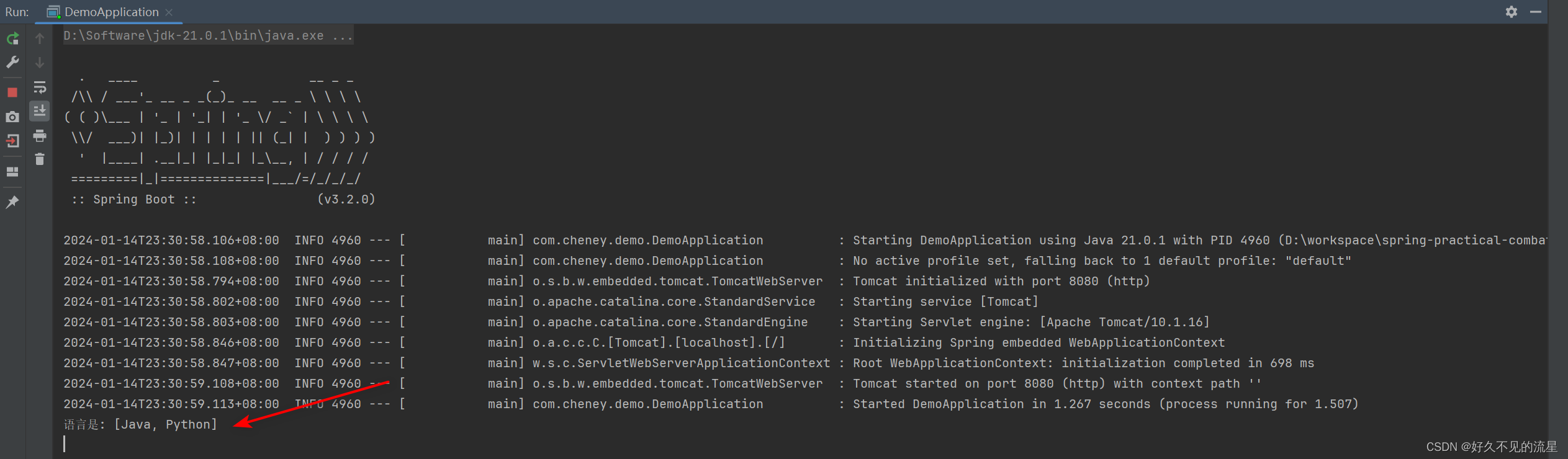The image size is (1568, 459).
Task: Click the Spring Boot version text (v3.2.0)
Action: click(x=346, y=199)
